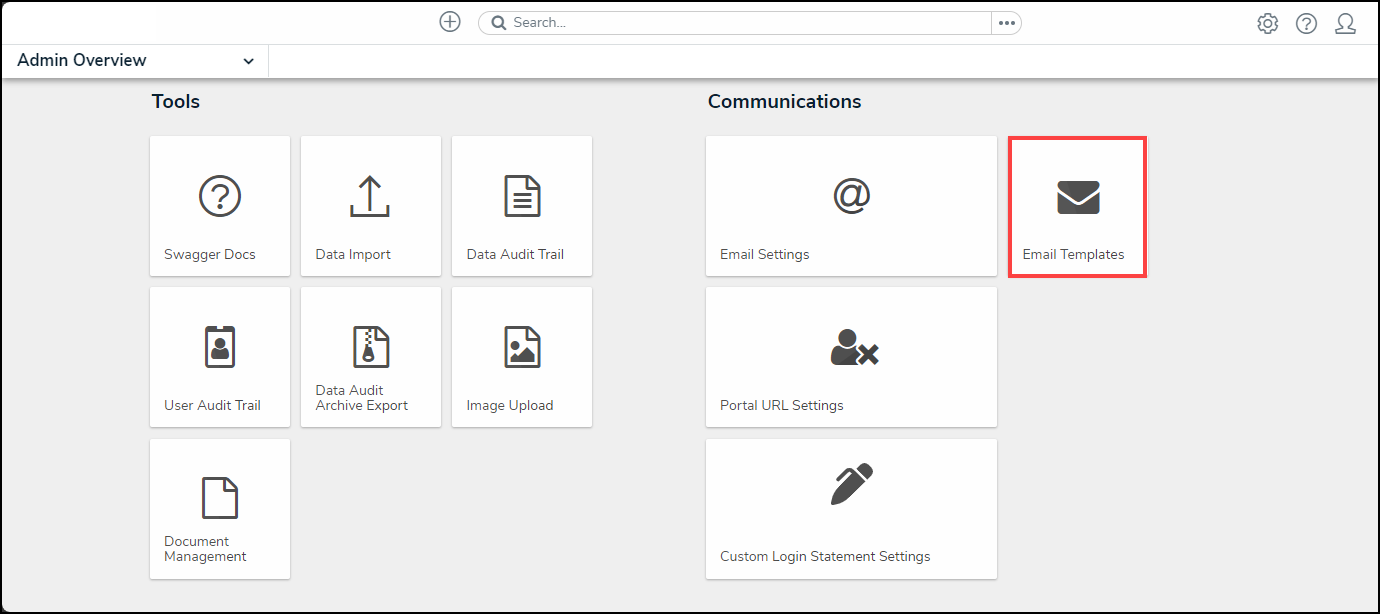Open the Data Import tile
Viewport: 1380px width, 614px height.
pos(370,206)
